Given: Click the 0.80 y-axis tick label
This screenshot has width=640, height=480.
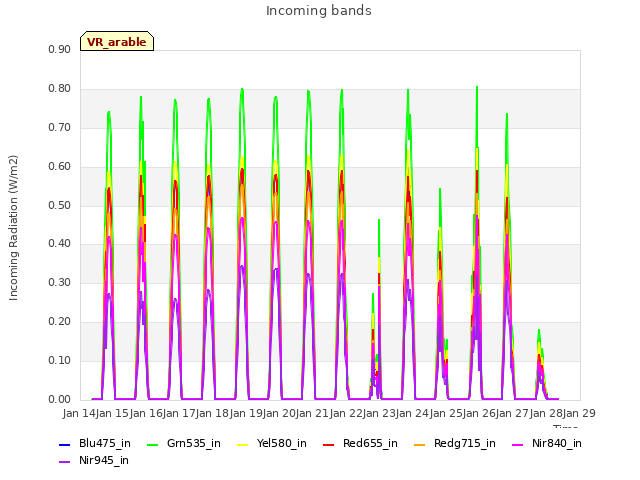Looking at the screenshot, I should tap(60, 89).
